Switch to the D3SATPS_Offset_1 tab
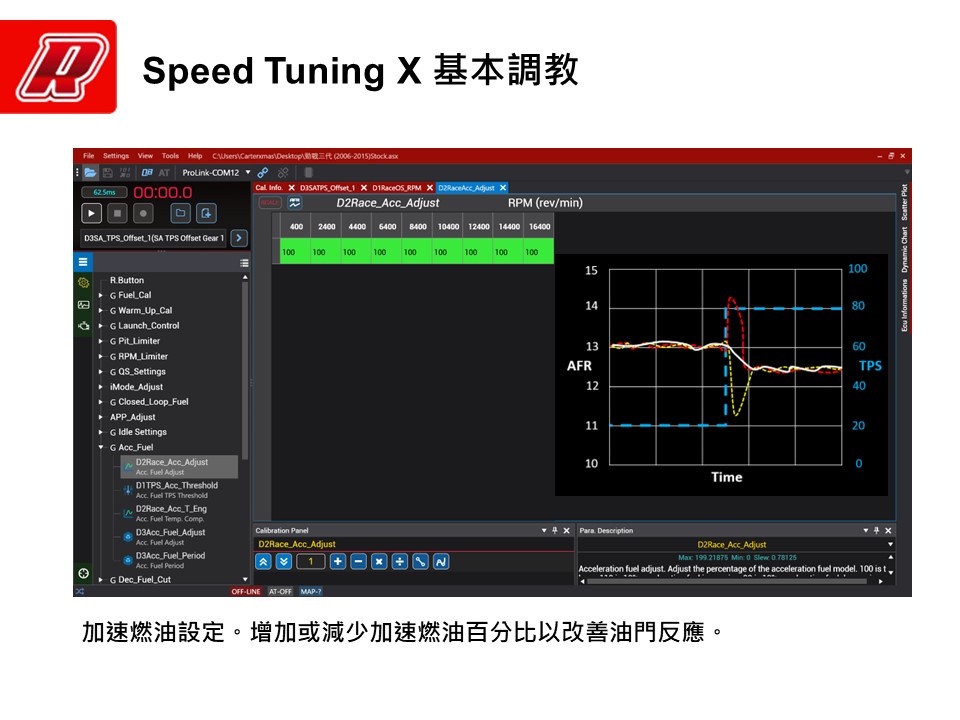Screen dimensions: 960x720 click(328, 188)
